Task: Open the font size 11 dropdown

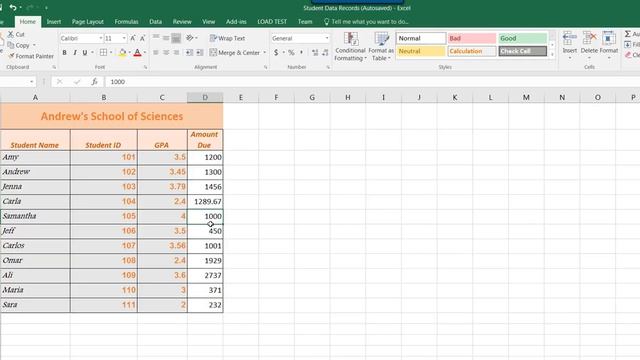Action: pyautogui.click(x=124, y=38)
